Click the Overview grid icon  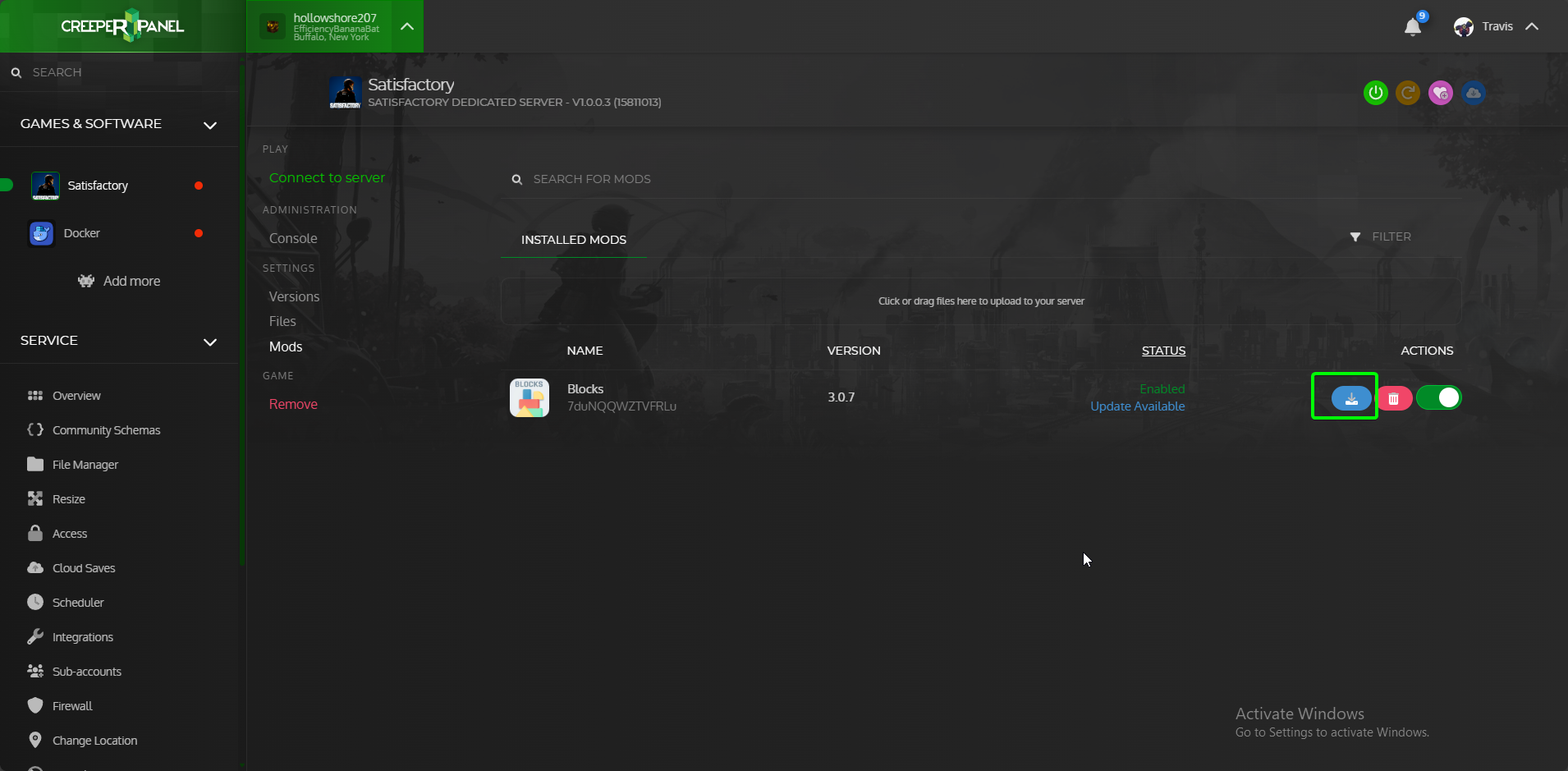[x=35, y=396]
